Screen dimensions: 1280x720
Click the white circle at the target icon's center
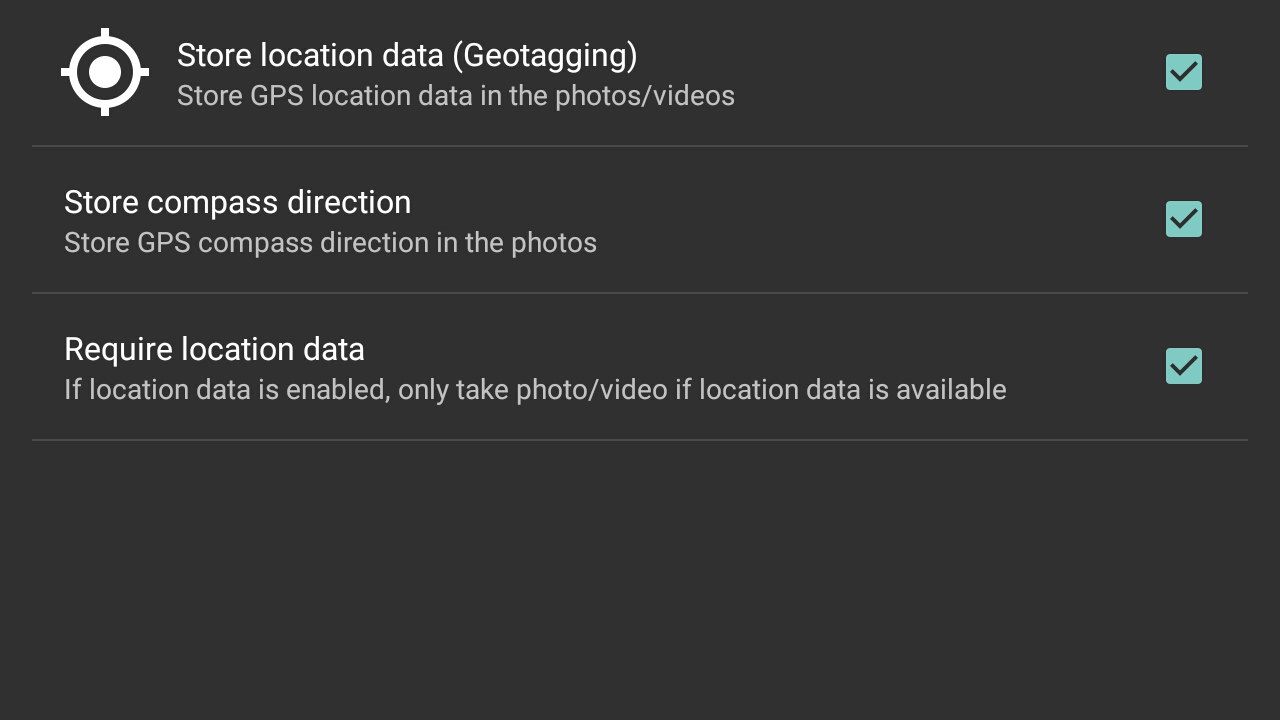[105, 72]
